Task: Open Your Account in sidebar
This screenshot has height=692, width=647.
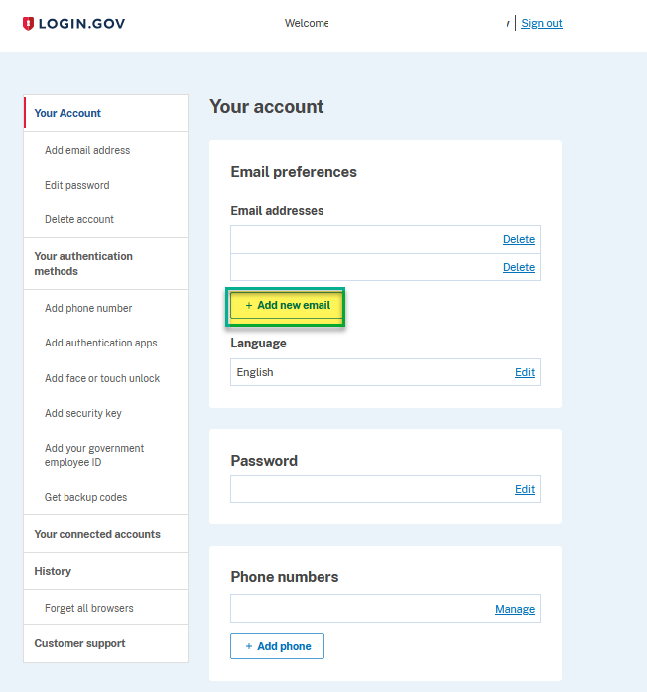Action: (68, 113)
